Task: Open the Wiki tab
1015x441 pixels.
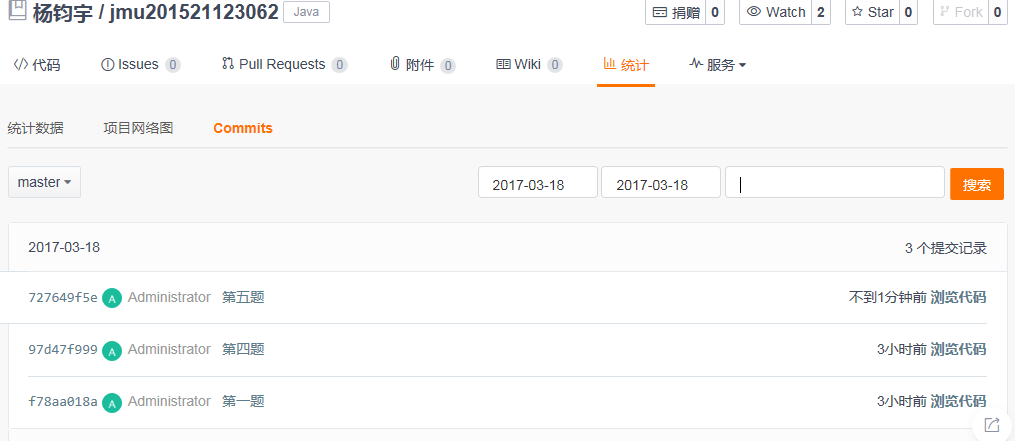Action: 529,64
